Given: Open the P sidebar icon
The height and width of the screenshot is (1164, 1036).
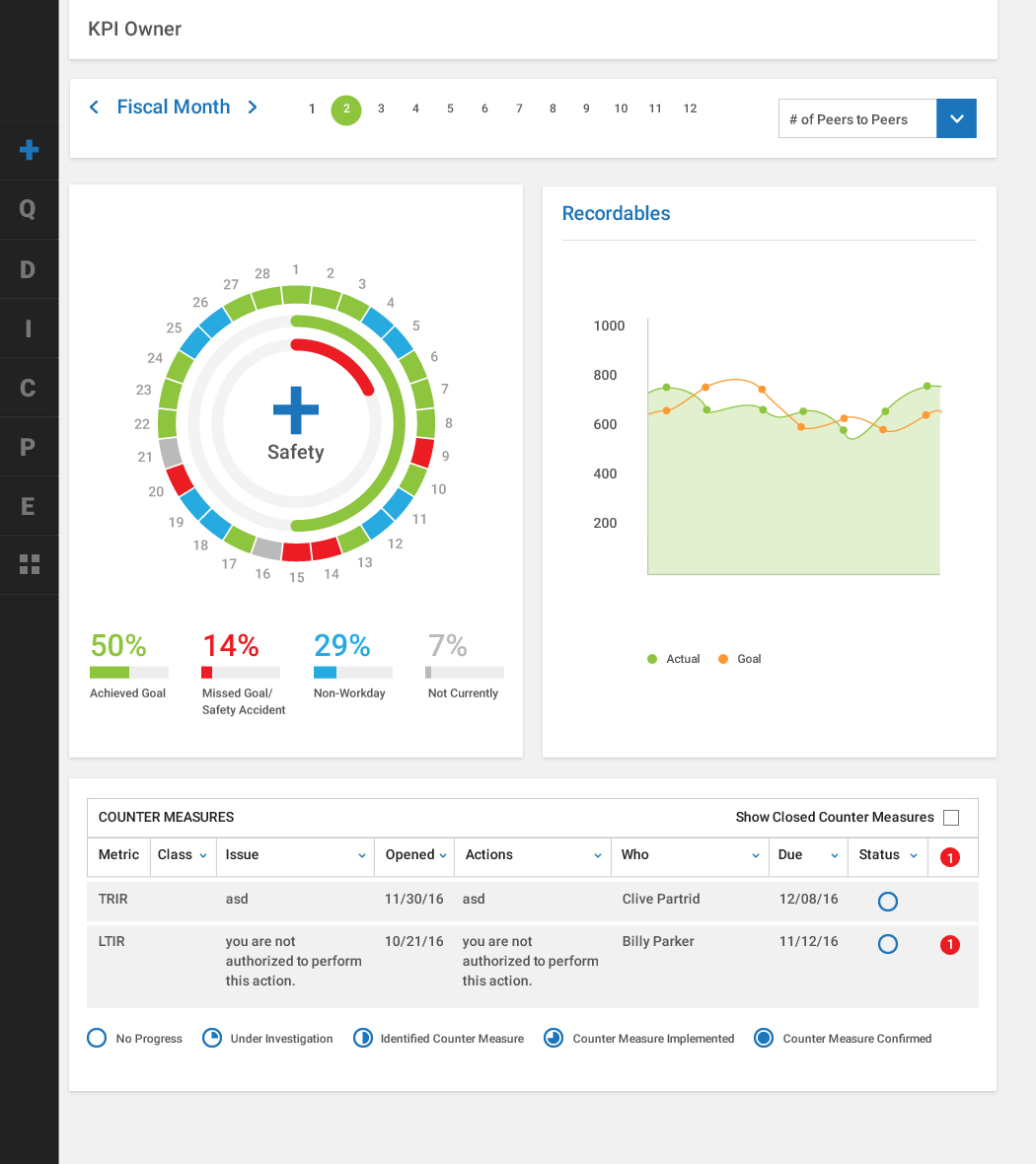Looking at the screenshot, I should click(29, 447).
